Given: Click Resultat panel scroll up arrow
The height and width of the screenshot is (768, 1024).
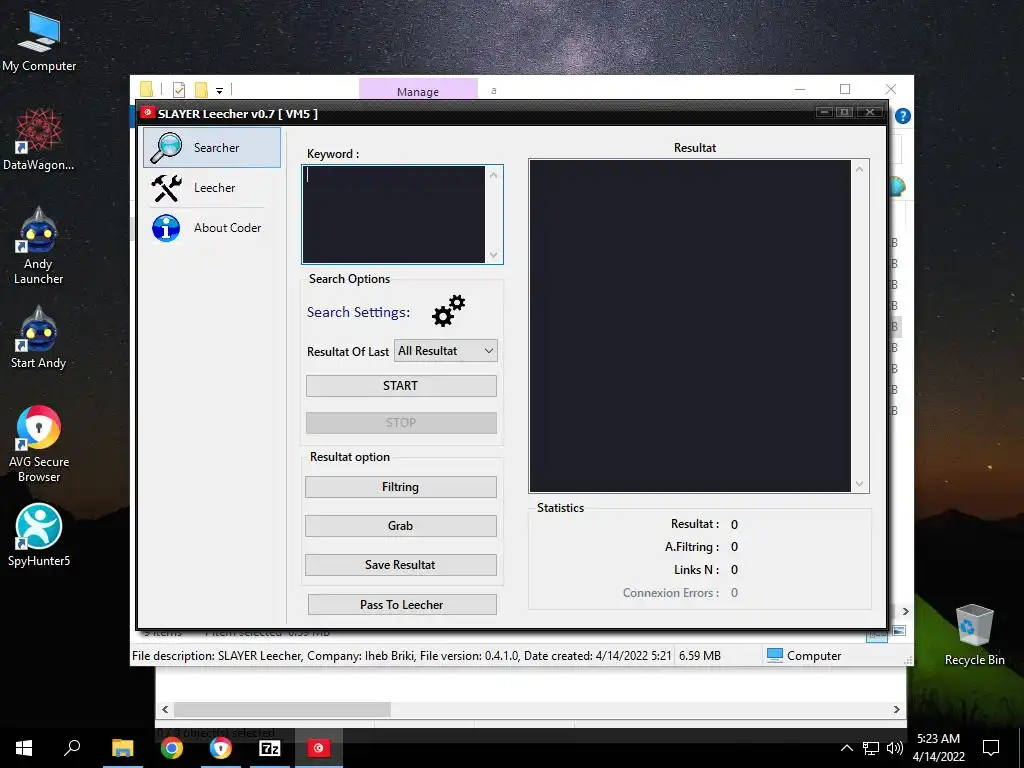Looking at the screenshot, I should click(x=859, y=169).
